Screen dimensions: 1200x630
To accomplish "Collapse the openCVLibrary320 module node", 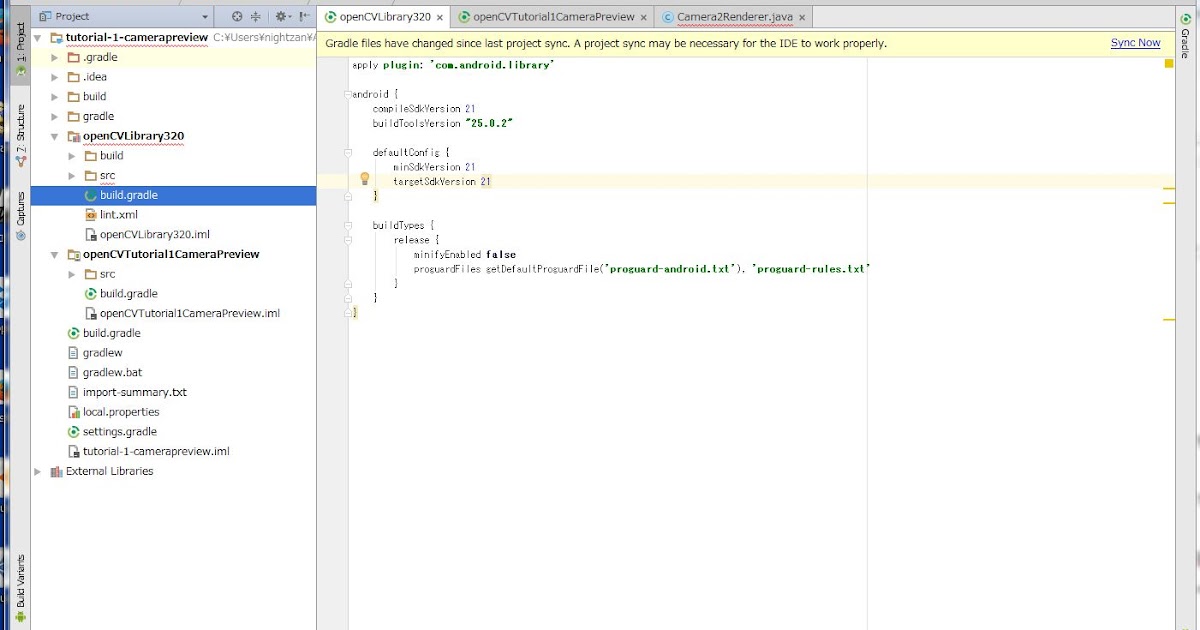I will tap(54, 136).
